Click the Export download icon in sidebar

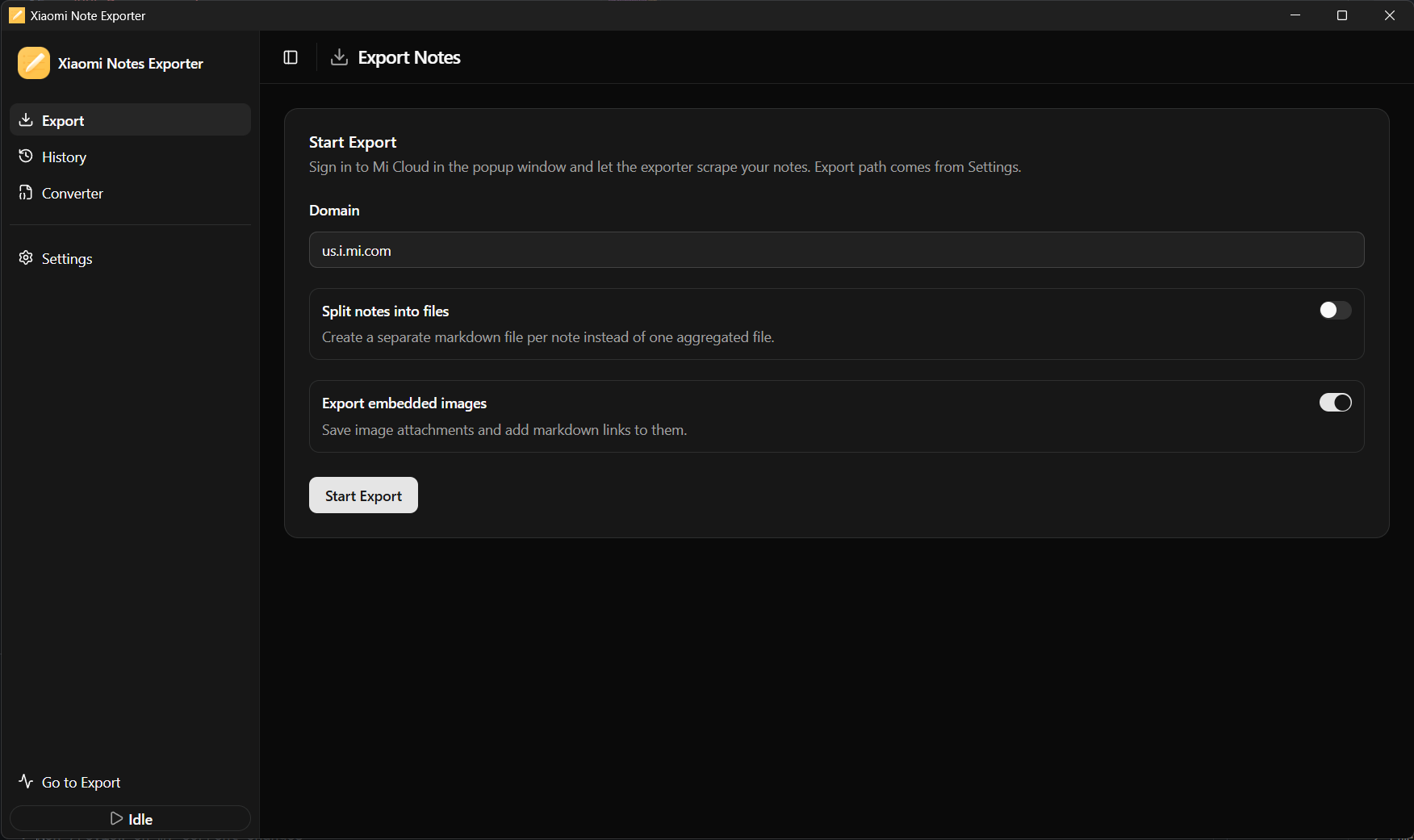click(x=26, y=120)
